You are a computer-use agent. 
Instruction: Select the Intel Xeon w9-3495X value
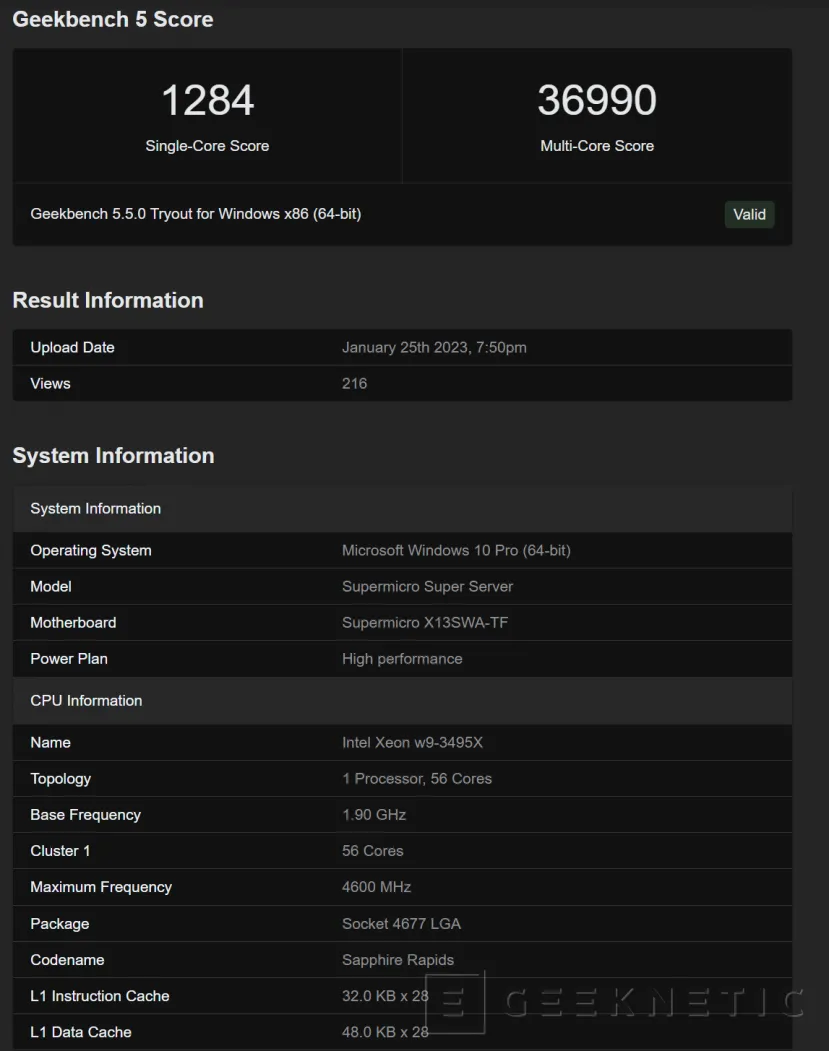412,743
